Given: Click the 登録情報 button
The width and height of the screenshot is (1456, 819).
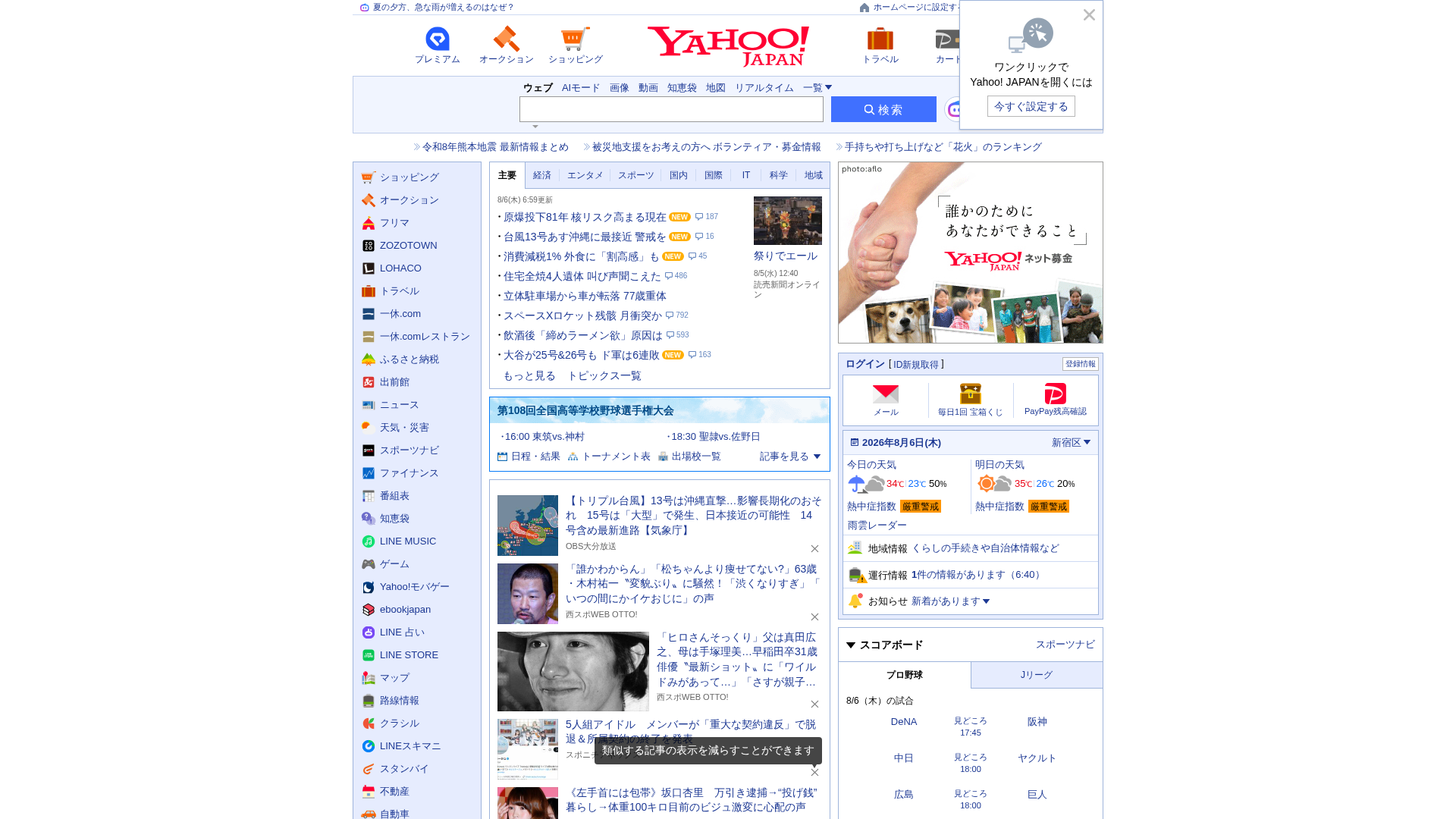Looking at the screenshot, I should [x=1081, y=364].
